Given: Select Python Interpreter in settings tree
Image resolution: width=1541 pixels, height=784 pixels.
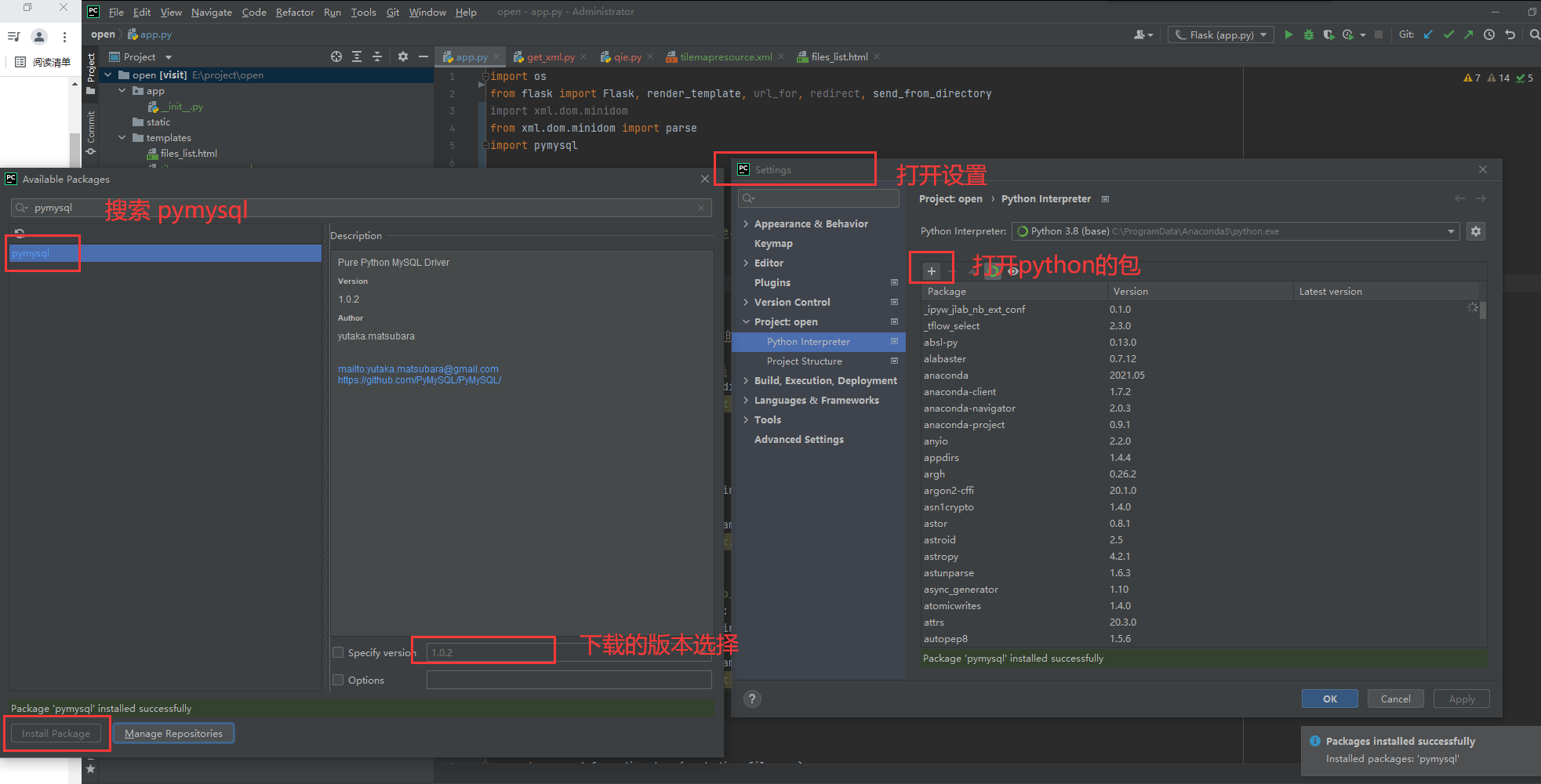Looking at the screenshot, I should tap(809, 342).
